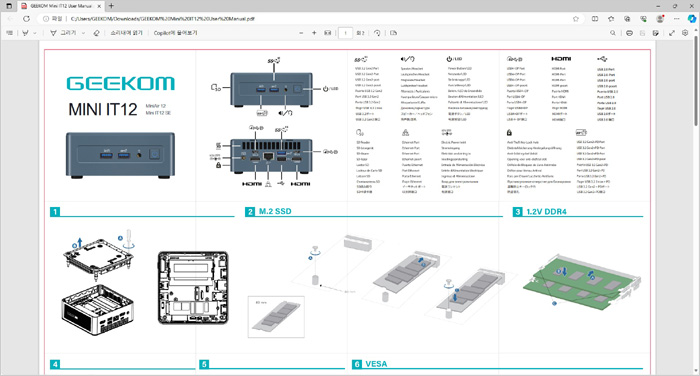This screenshot has width=700, height=376.
Task: Toggle the page view layout button
Action: pos(393,33)
